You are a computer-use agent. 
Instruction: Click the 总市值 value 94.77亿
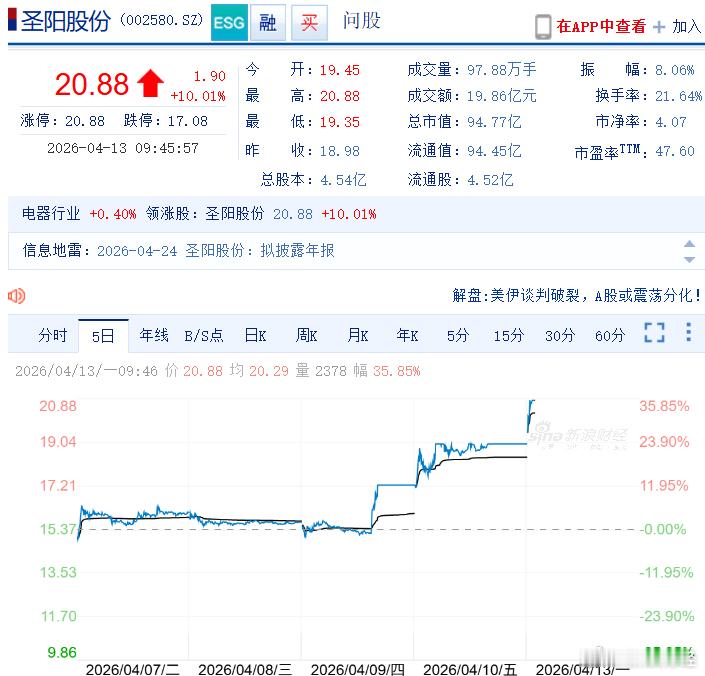pyautogui.click(x=494, y=122)
